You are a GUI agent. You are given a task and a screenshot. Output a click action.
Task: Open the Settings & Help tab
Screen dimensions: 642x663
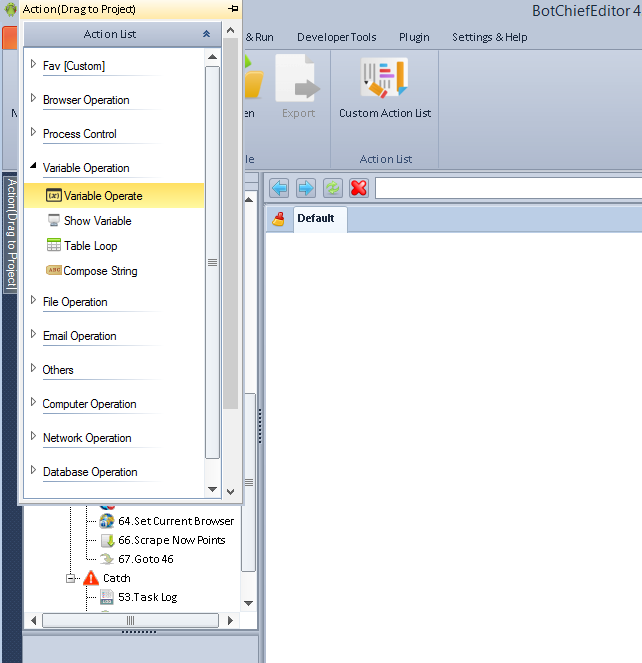[489, 37]
